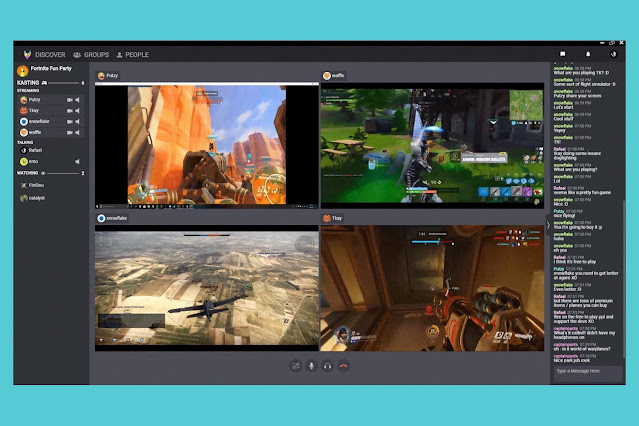
Task: Select Tkay in the Streaming list
Action: (51, 110)
